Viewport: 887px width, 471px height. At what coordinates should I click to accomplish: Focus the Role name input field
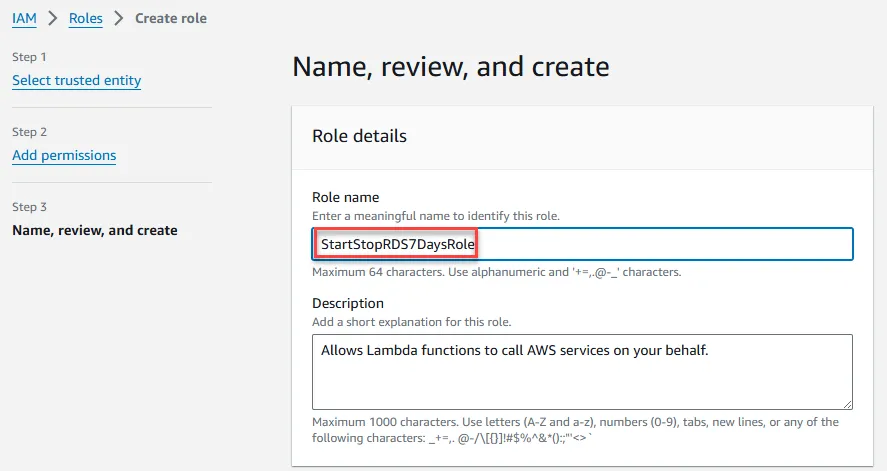tap(582, 244)
